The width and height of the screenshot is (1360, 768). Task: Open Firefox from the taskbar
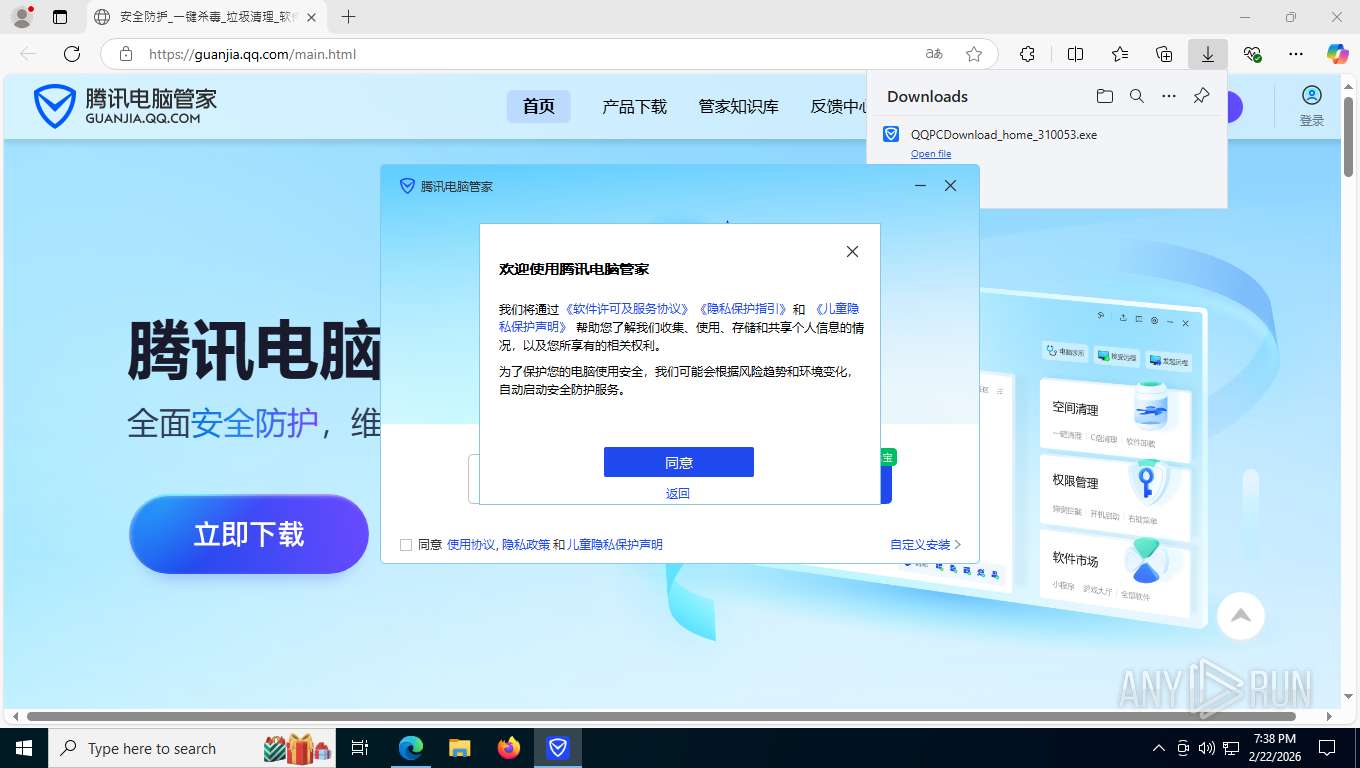point(509,748)
